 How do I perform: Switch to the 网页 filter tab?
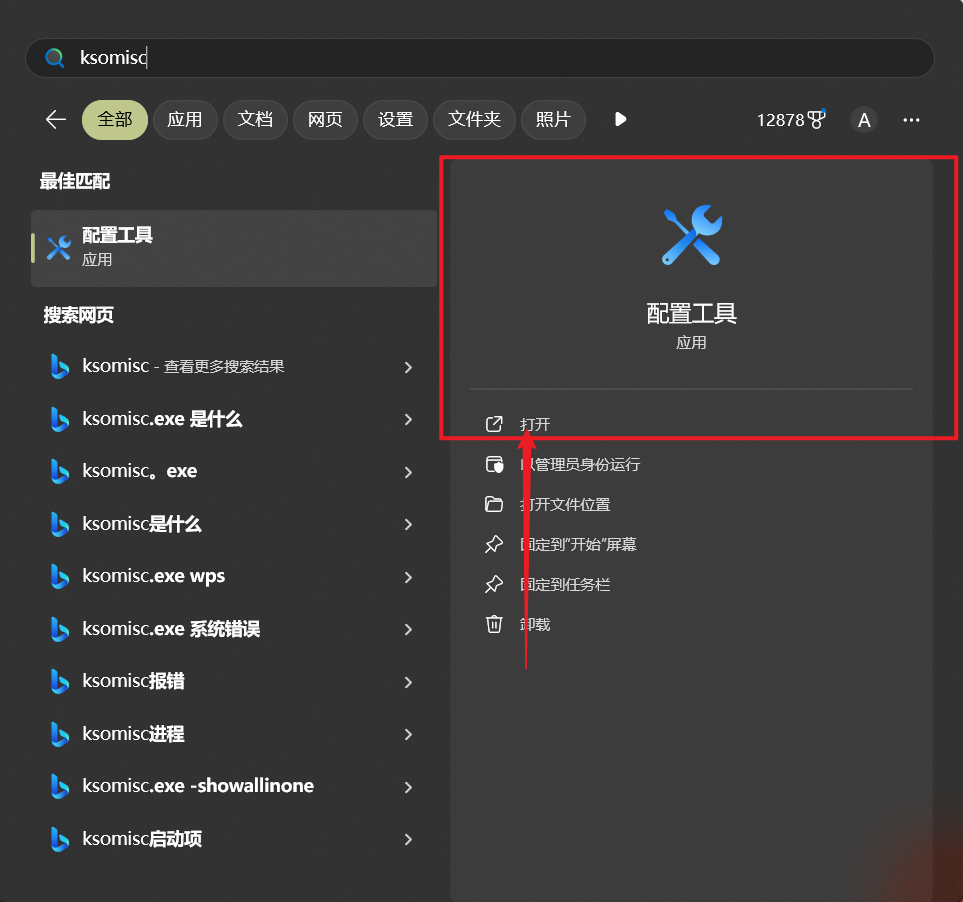point(325,120)
